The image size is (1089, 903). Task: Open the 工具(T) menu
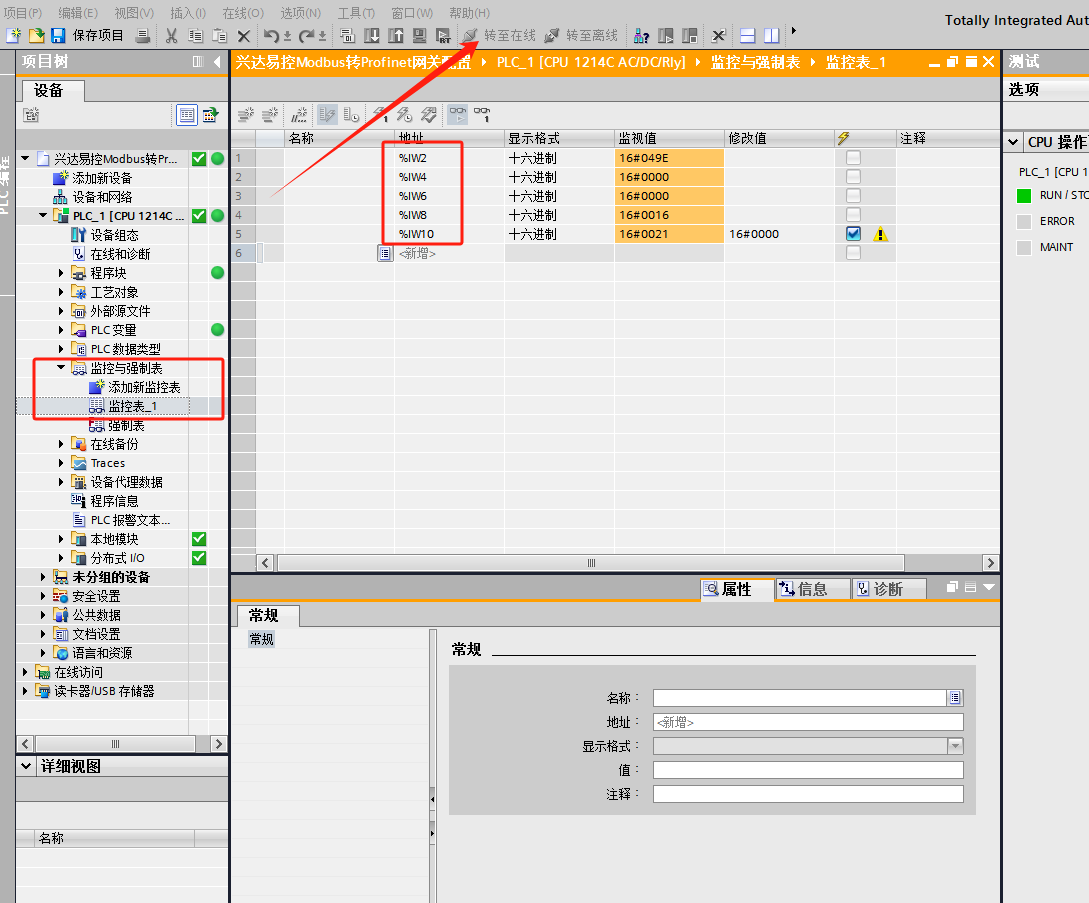click(356, 13)
